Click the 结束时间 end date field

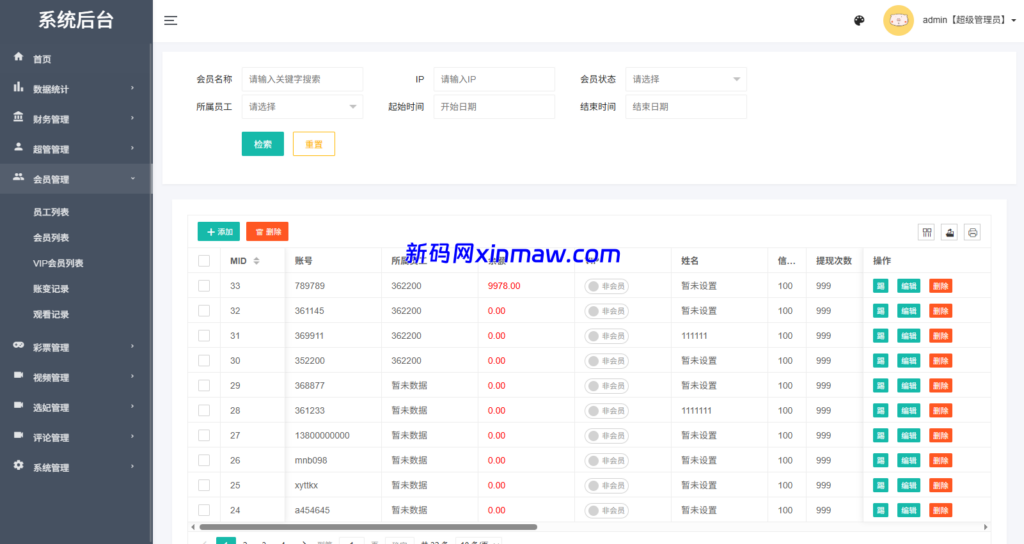[686, 106]
